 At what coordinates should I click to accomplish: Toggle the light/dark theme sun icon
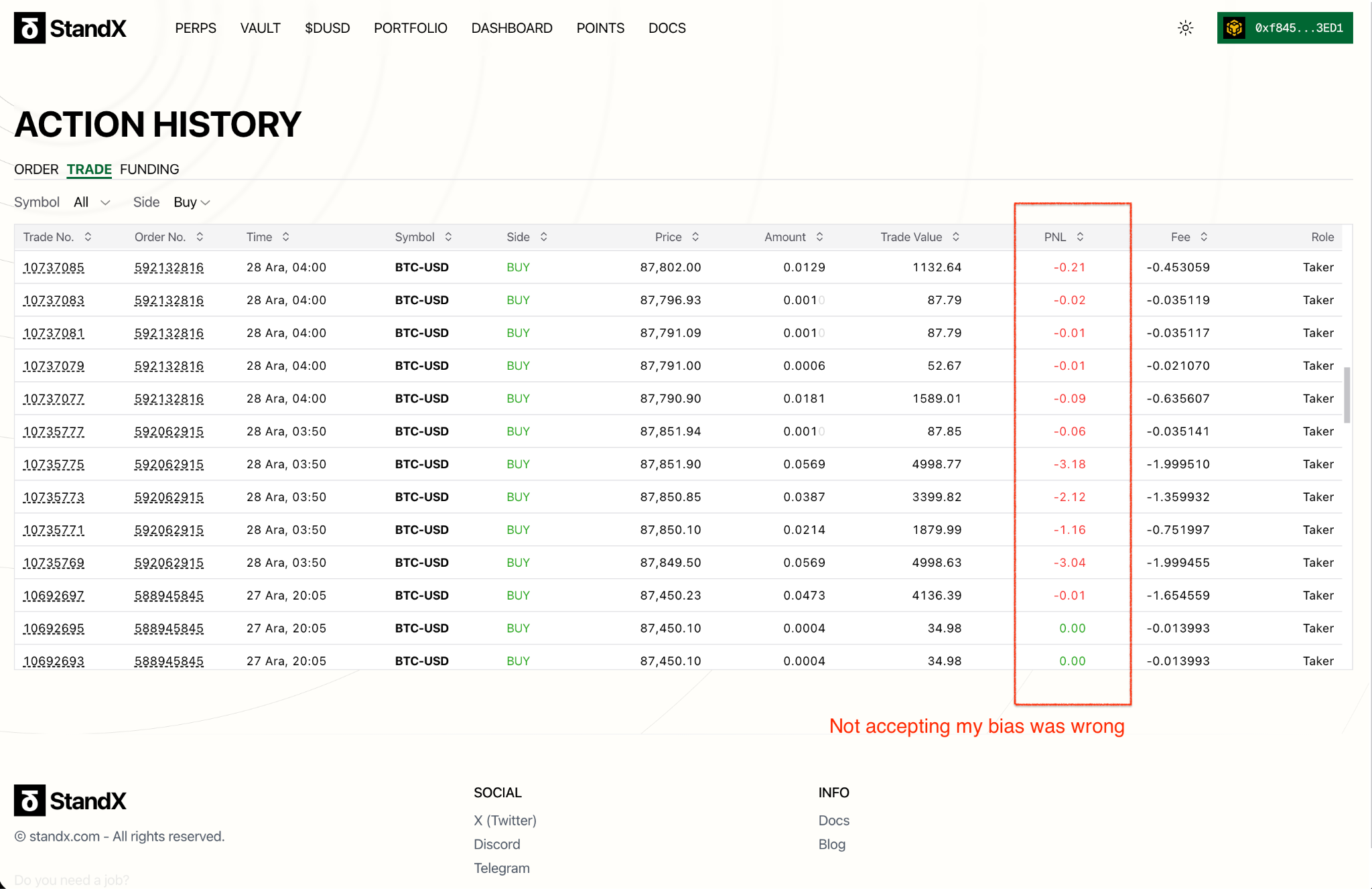(x=1185, y=28)
